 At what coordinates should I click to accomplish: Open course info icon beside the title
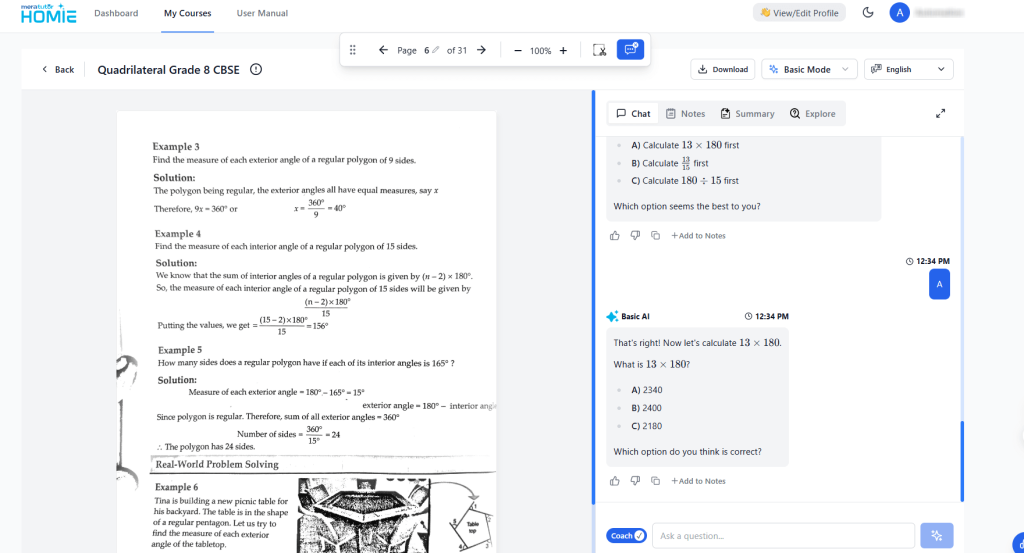coord(256,69)
